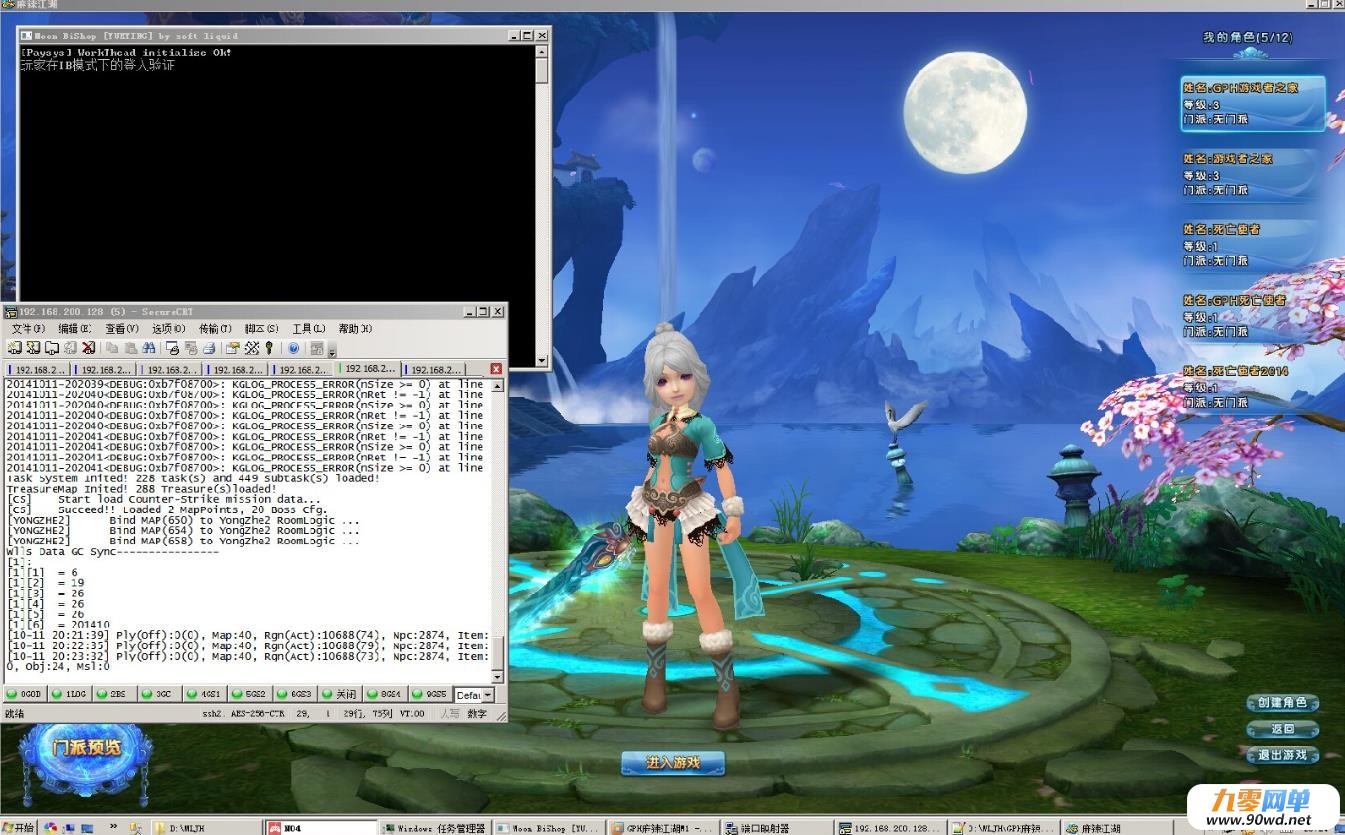Click the SecureCRT terminal scrollbar up arrow
This screenshot has height=835, width=1345.
click(499, 384)
